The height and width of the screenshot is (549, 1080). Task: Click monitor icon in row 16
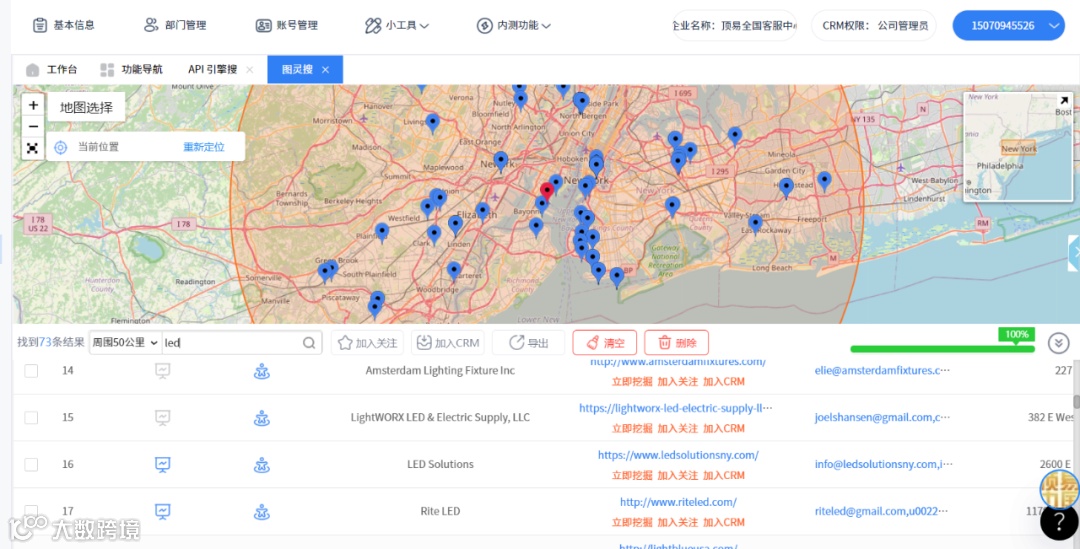click(x=163, y=464)
